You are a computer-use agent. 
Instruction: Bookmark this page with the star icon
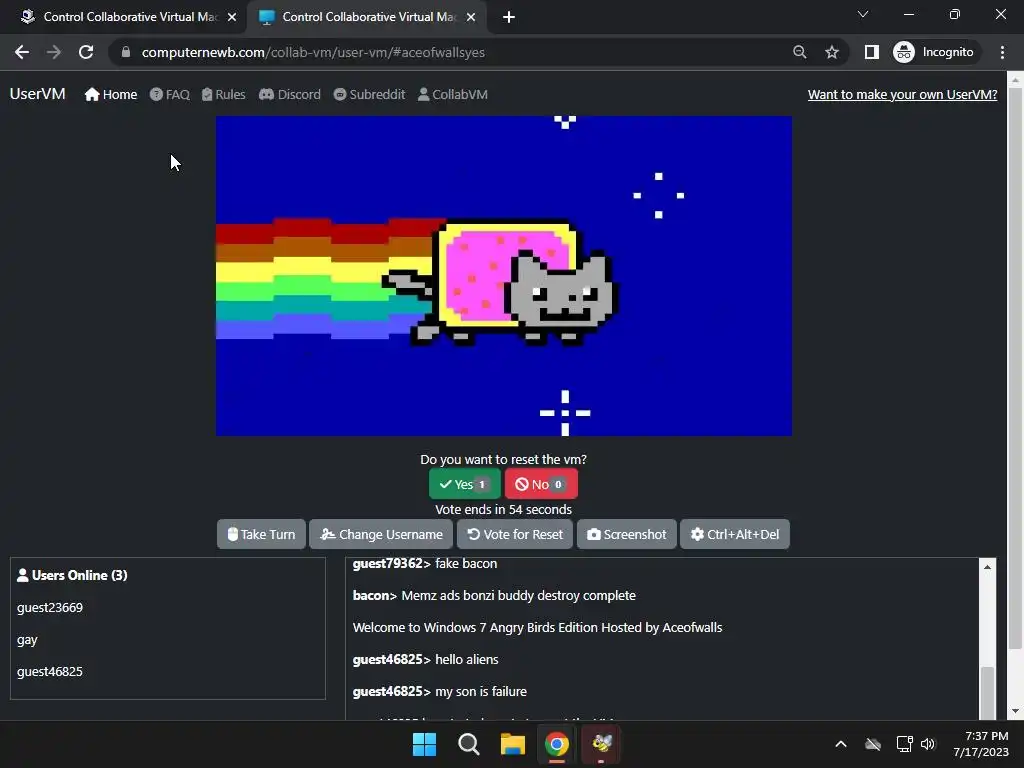[x=831, y=52]
